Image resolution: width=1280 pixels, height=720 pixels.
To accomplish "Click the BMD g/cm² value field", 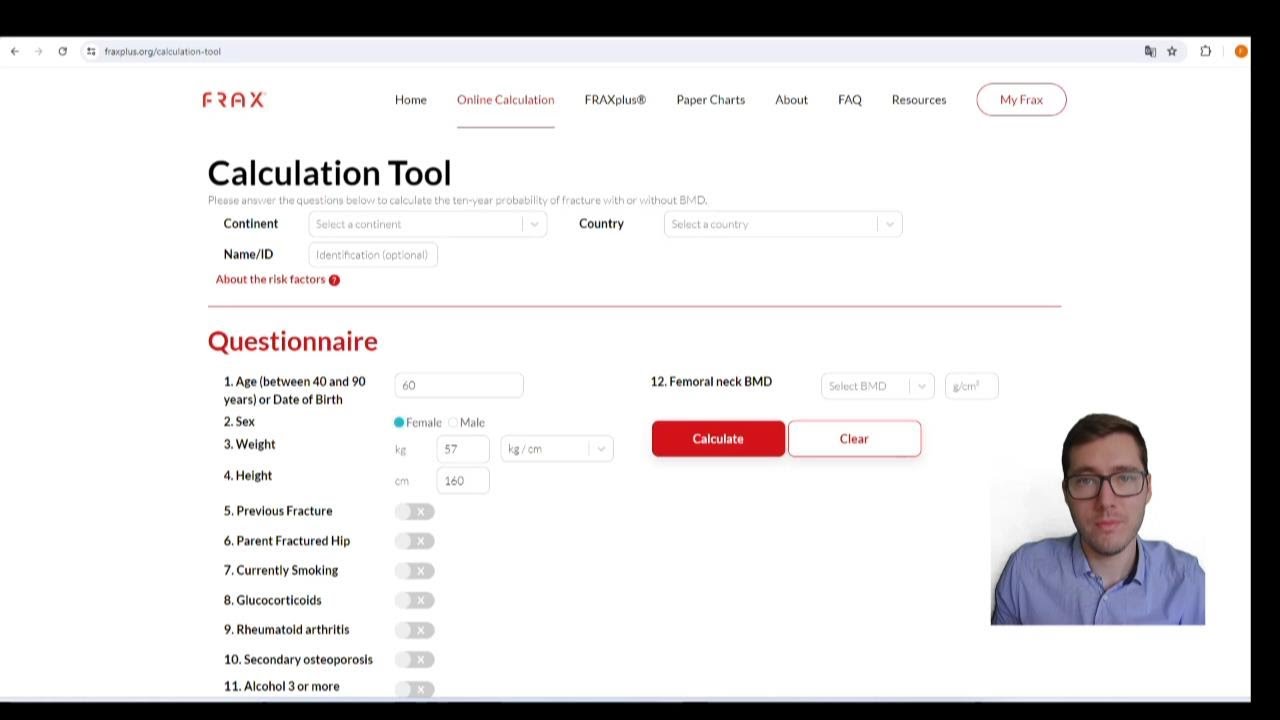I will tap(971, 386).
